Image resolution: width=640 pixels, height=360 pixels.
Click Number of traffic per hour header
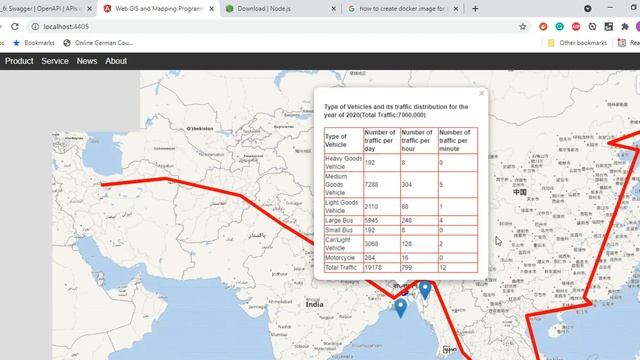tap(419, 140)
